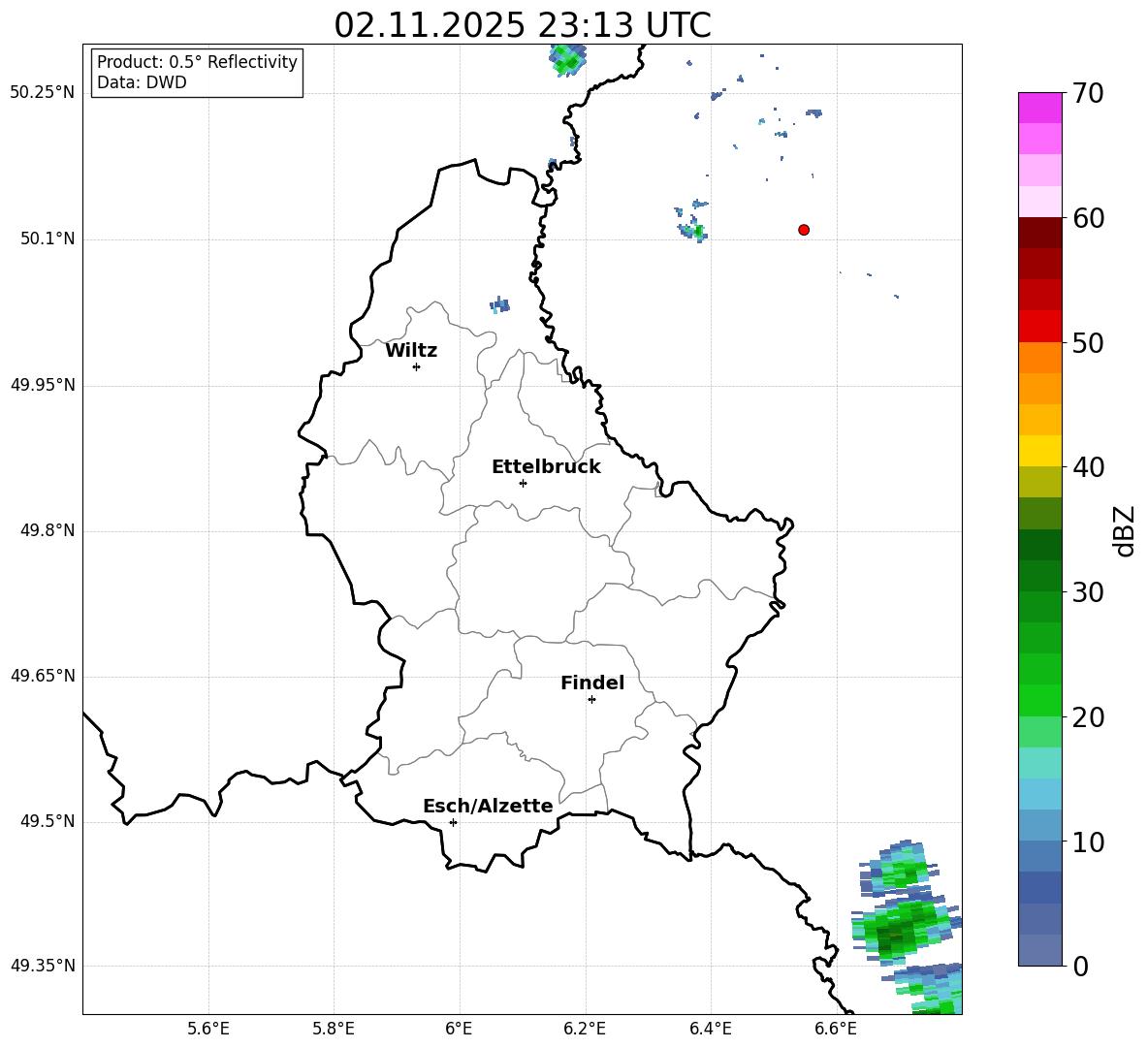This screenshot has height=1048, width=1148.
Task: Click the 49.65°N latitude label
Action: (x=43, y=676)
